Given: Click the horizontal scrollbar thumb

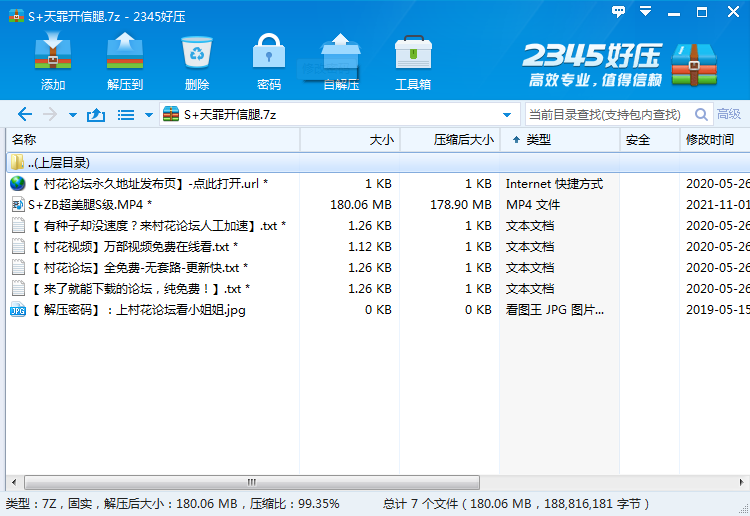Looking at the screenshot, I should pyautogui.click(x=251, y=481).
